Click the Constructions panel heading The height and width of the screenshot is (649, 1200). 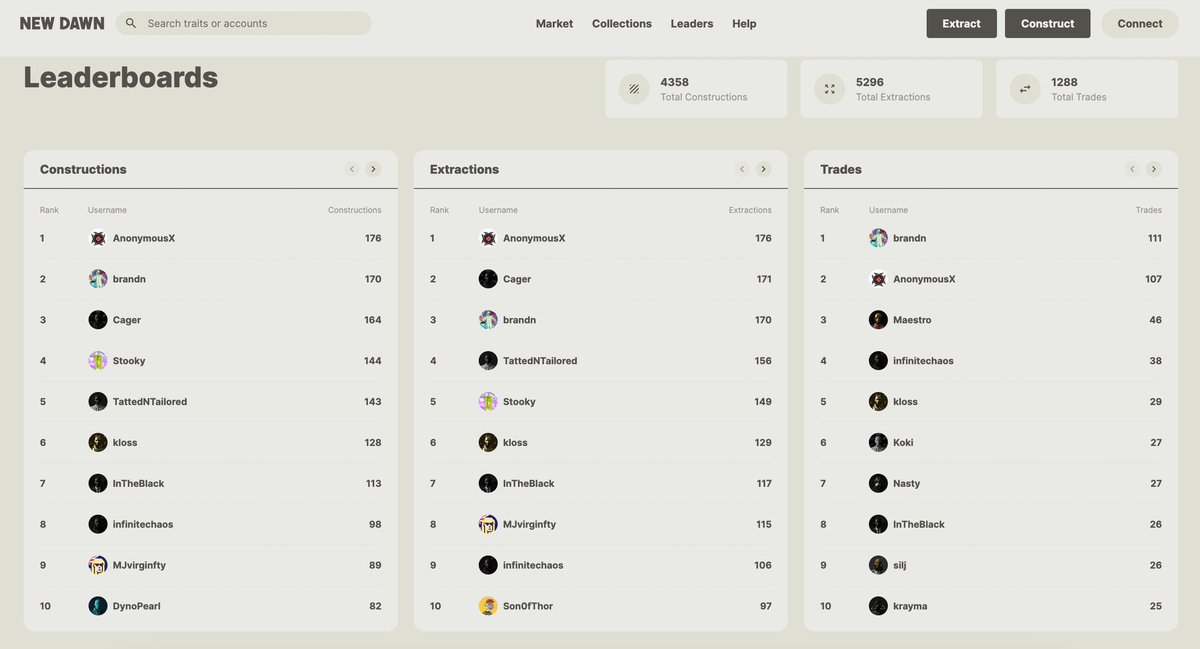[83, 169]
